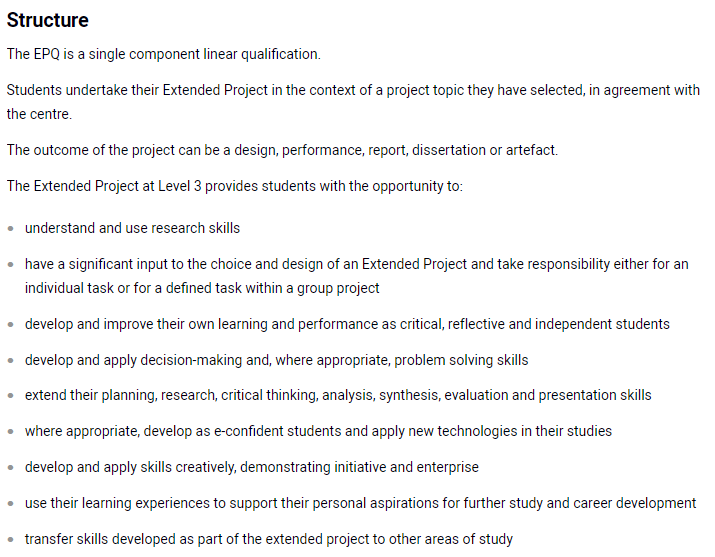Screen dimensions: 715x557
Task: Click the sentence about outcome of the project
Action: click(282, 150)
